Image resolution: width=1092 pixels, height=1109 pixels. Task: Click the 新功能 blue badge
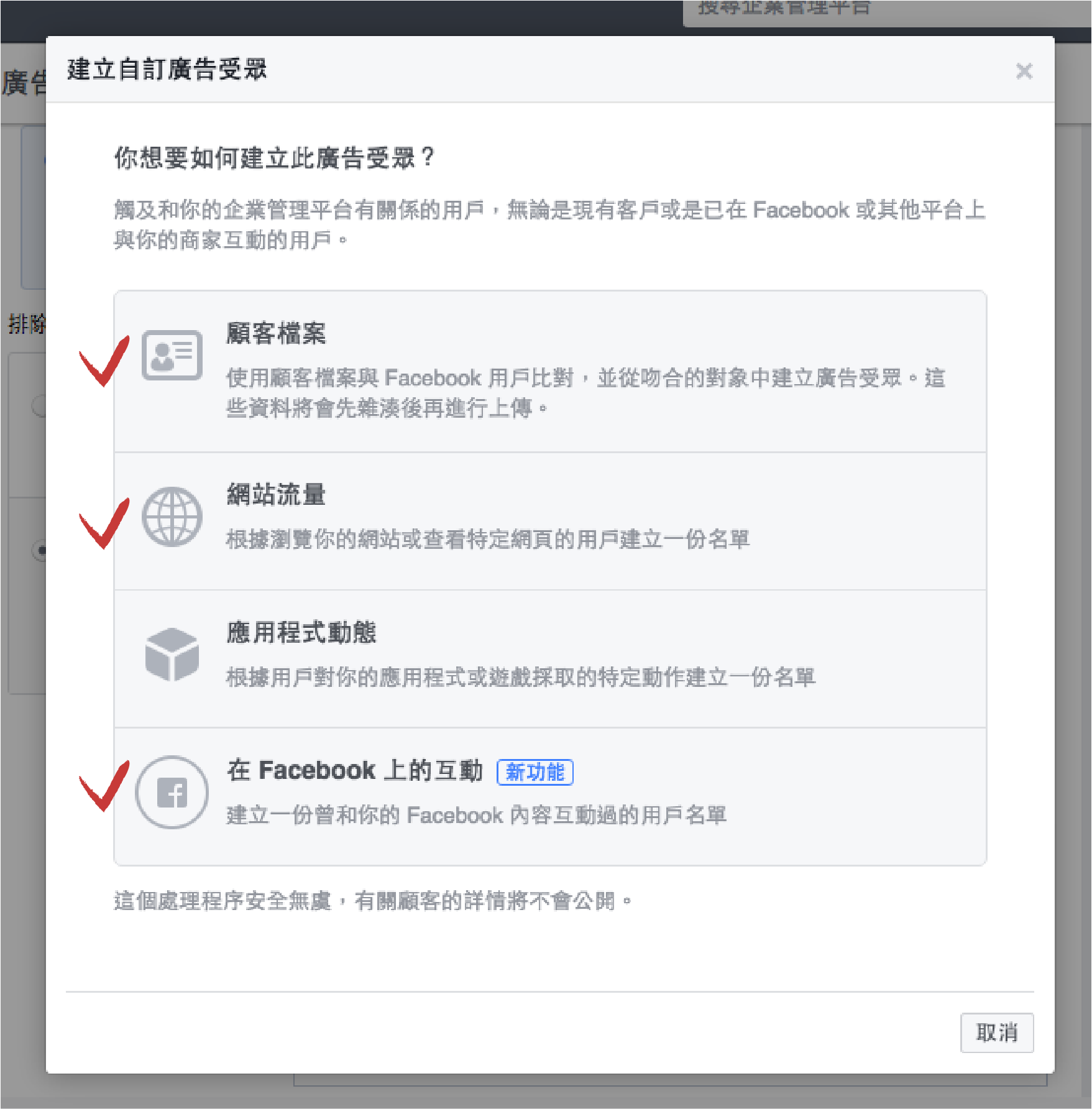535,771
